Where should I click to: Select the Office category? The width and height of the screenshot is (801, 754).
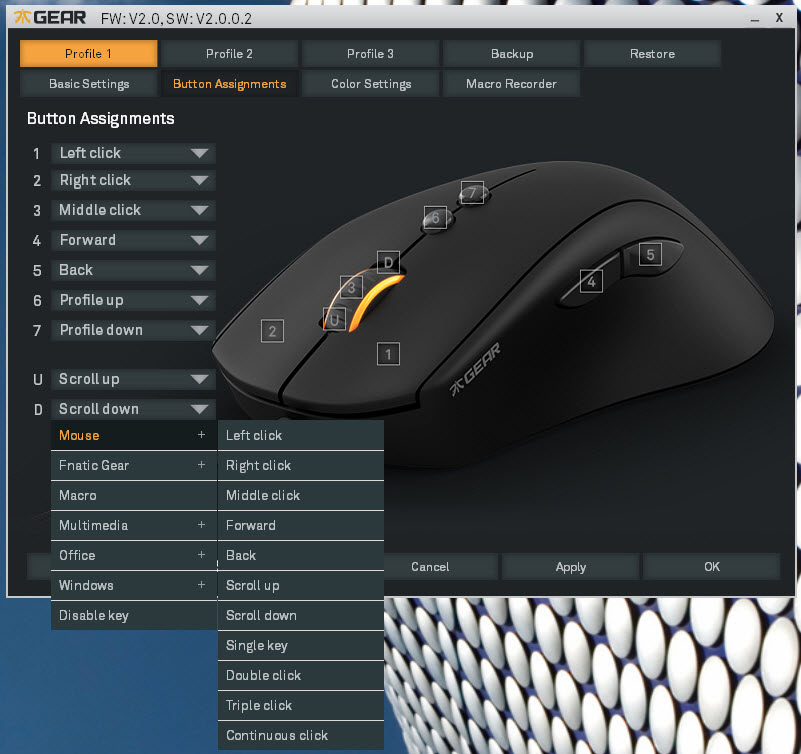pos(134,555)
